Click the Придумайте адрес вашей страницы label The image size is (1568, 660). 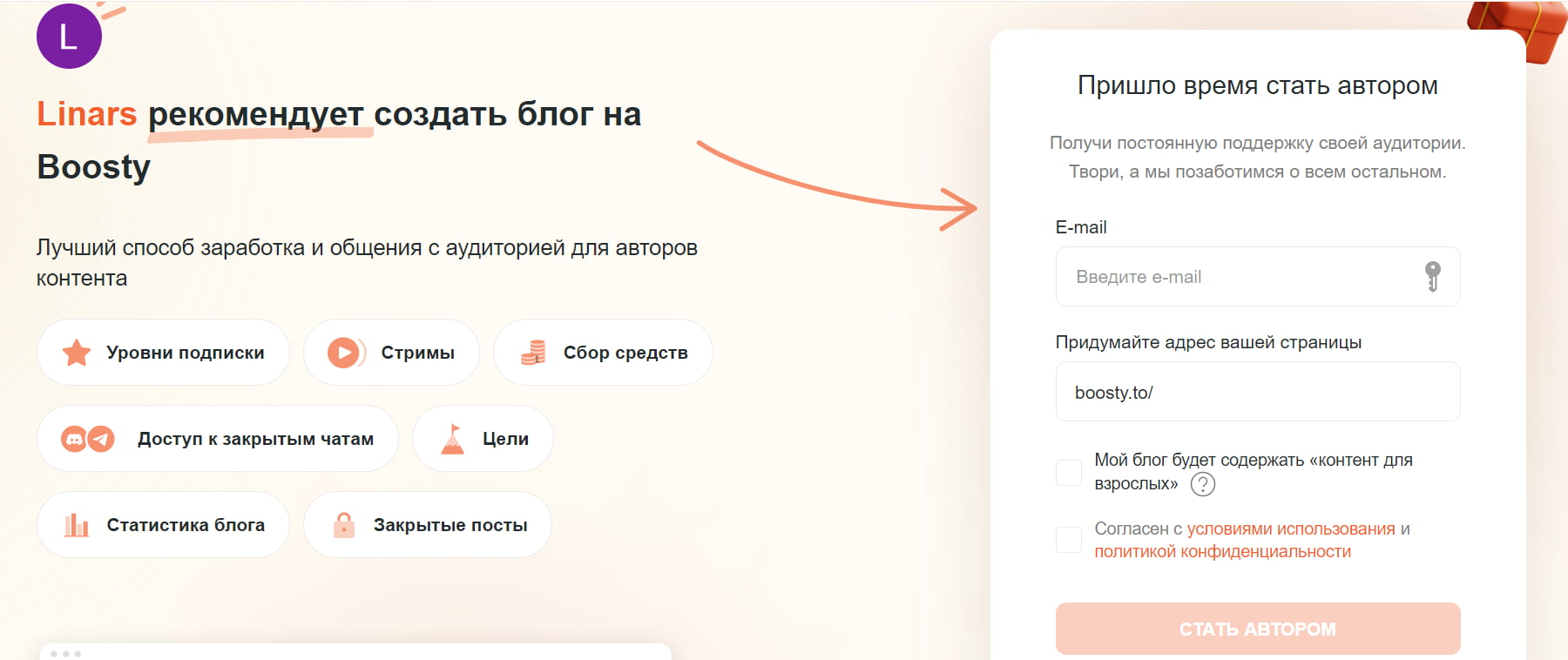[1208, 342]
